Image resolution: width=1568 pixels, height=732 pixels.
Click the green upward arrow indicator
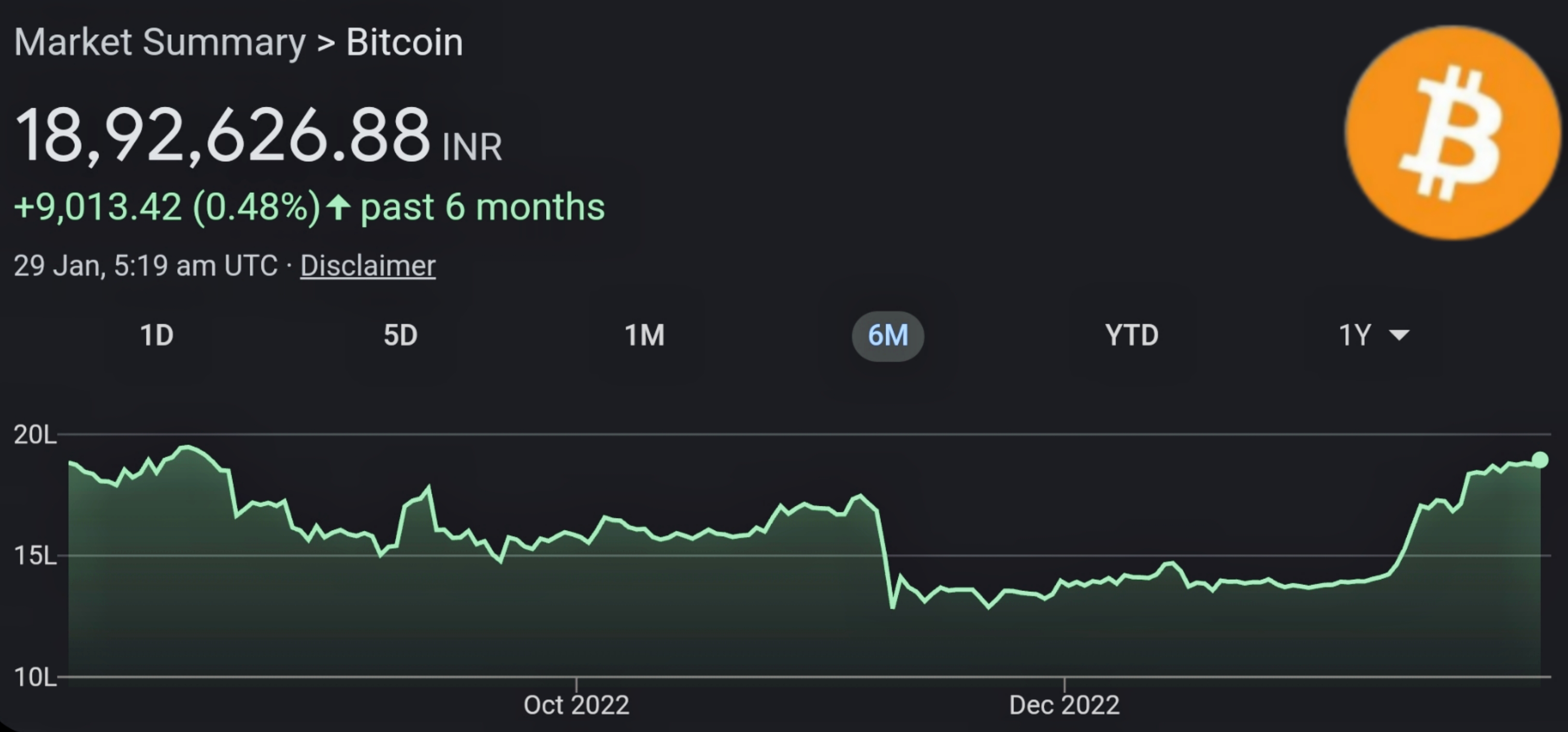click(338, 207)
